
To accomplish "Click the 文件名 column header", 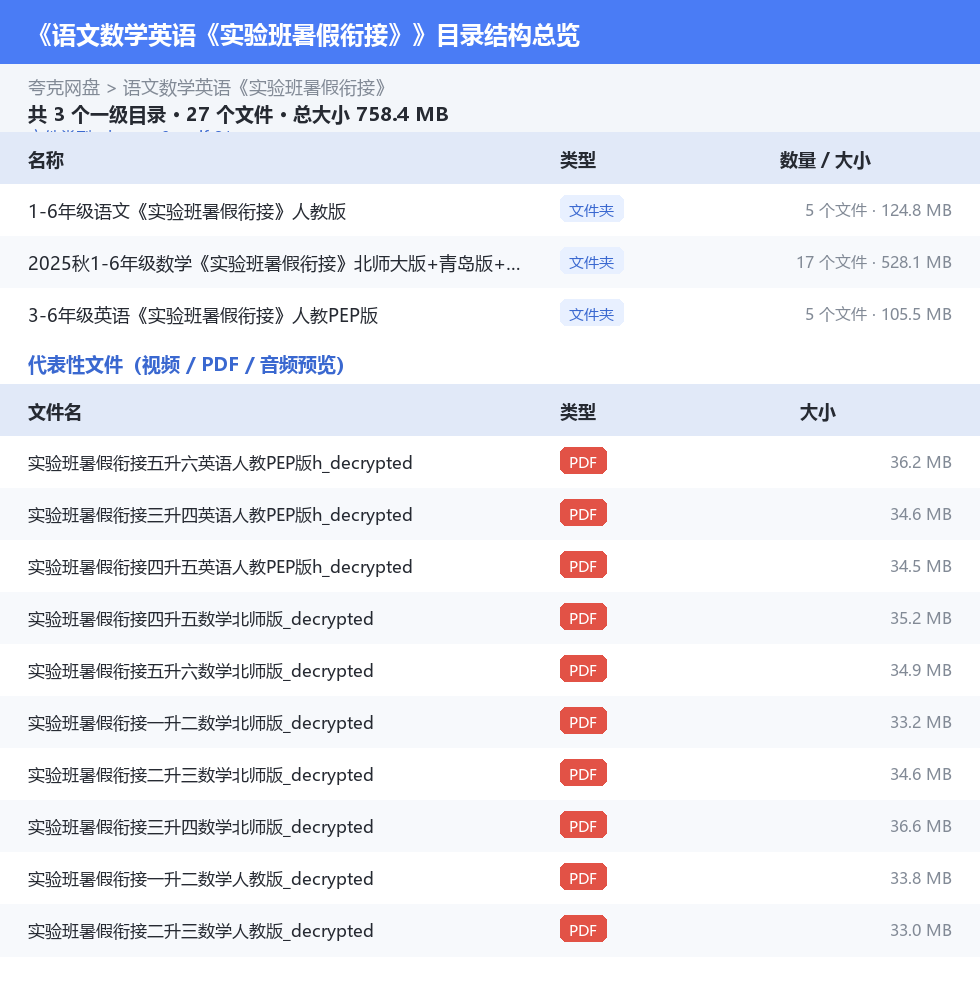I will coord(55,412).
